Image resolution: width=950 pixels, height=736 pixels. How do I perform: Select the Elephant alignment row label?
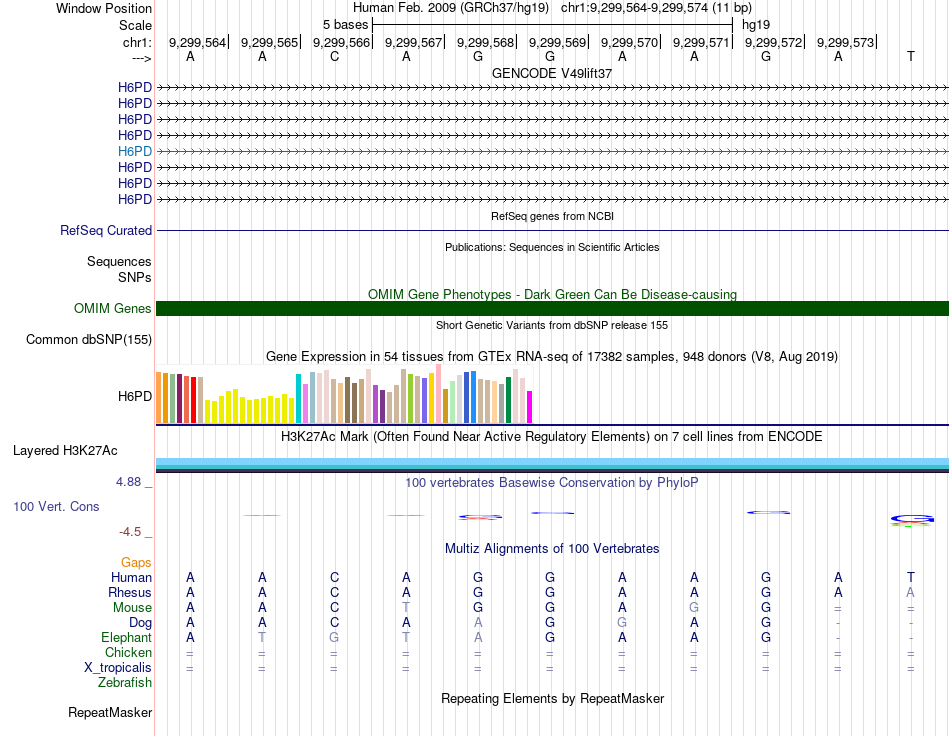pos(127,638)
